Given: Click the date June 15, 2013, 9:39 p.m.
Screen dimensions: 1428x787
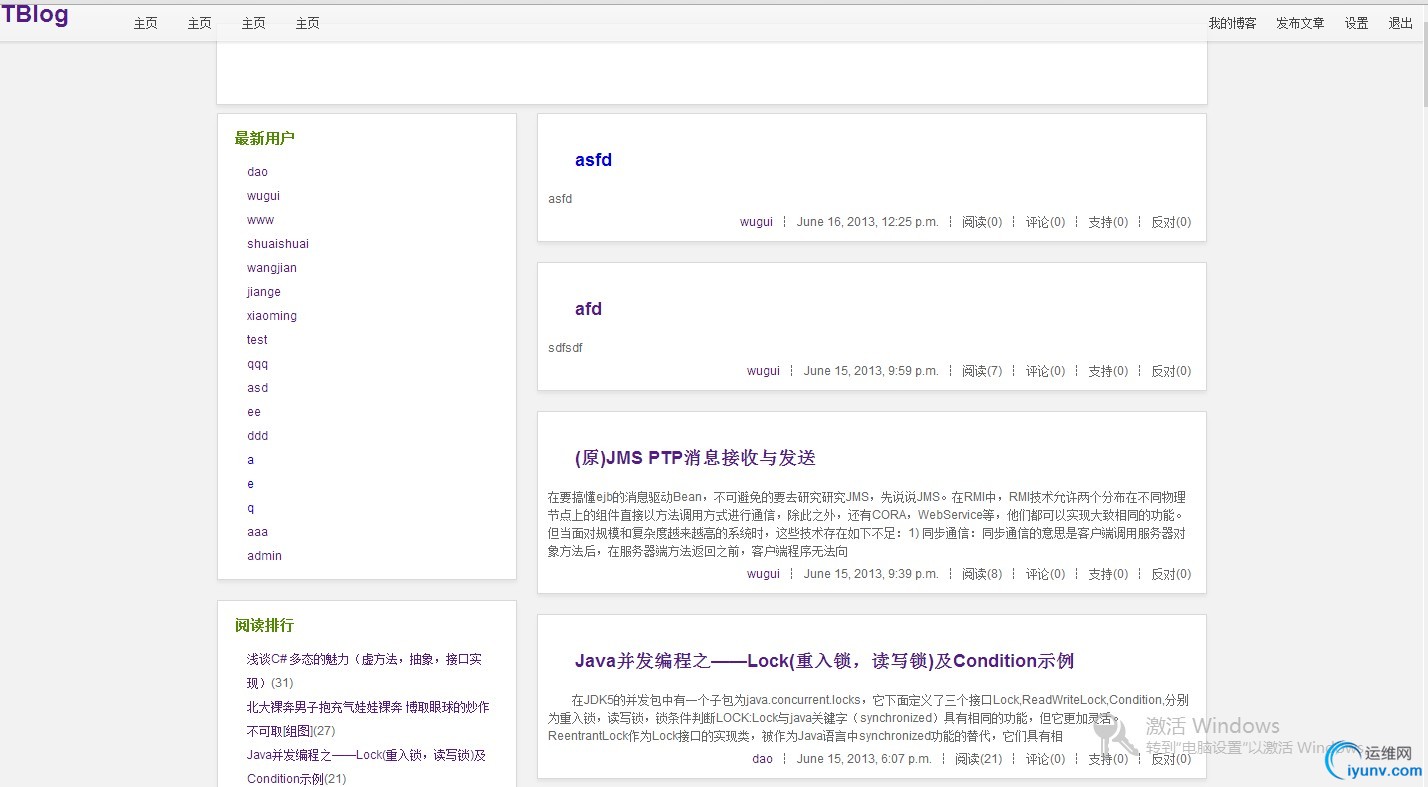Looking at the screenshot, I should point(870,574).
